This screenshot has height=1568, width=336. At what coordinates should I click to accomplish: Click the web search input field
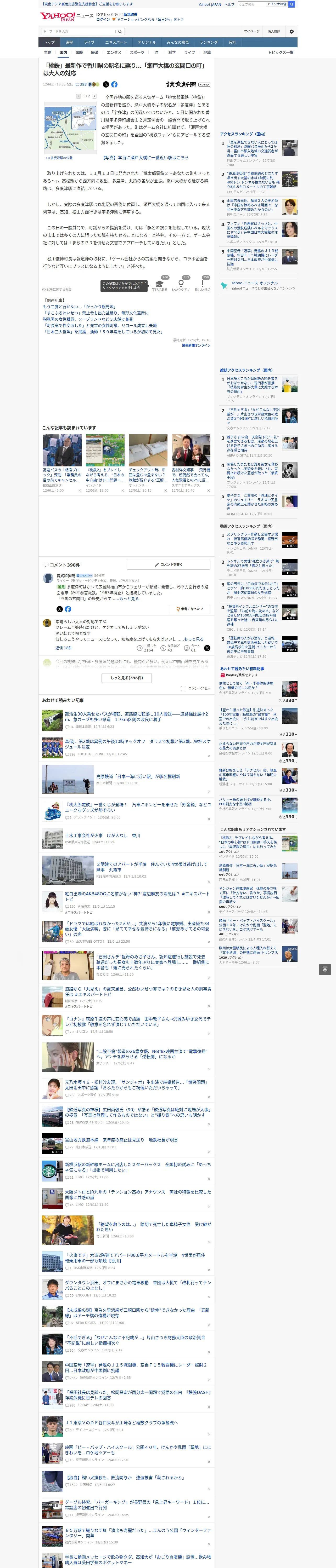tap(251, 4)
